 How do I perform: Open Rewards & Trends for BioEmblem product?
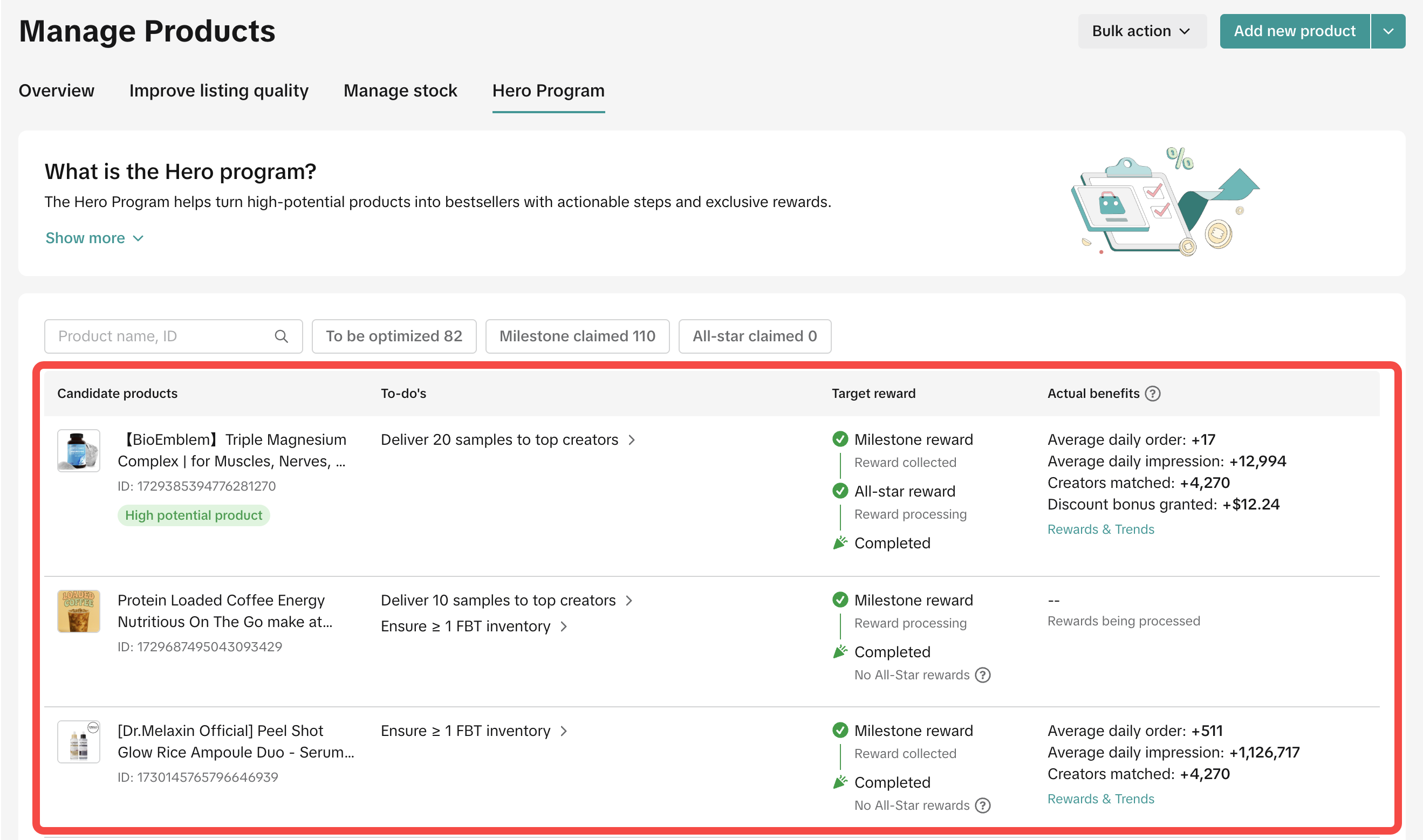pyautogui.click(x=1100, y=529)
